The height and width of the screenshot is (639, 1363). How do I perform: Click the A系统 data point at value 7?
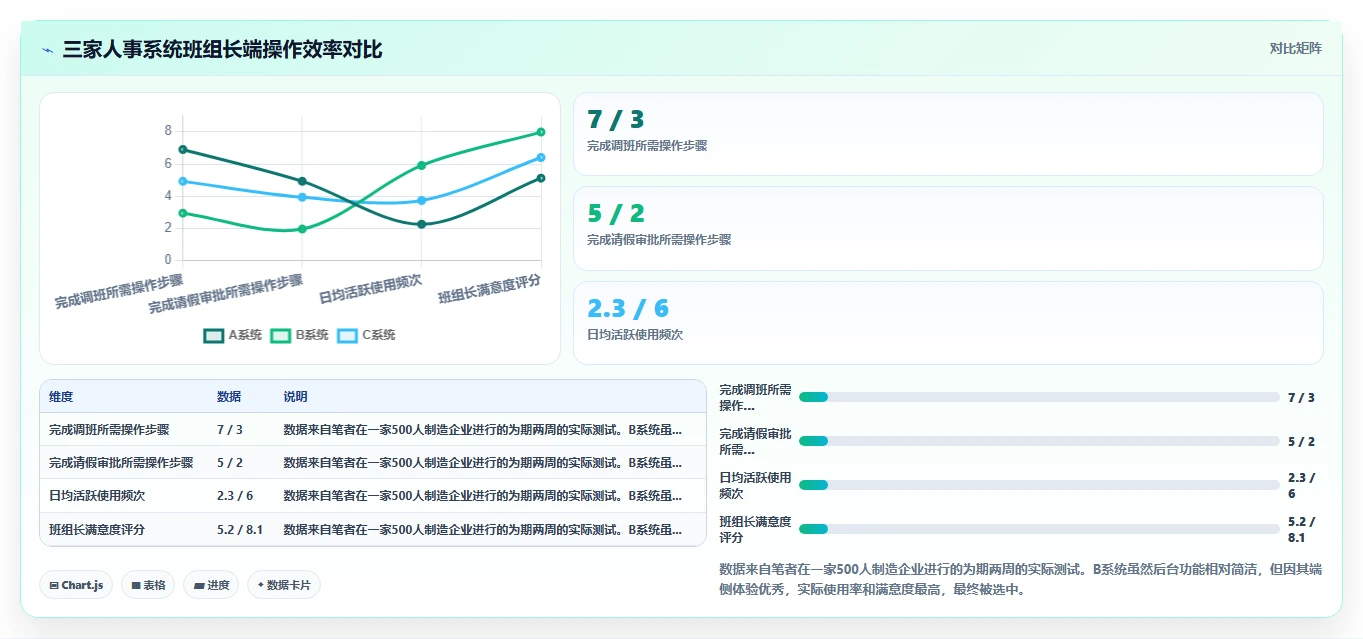click(183, 149)
